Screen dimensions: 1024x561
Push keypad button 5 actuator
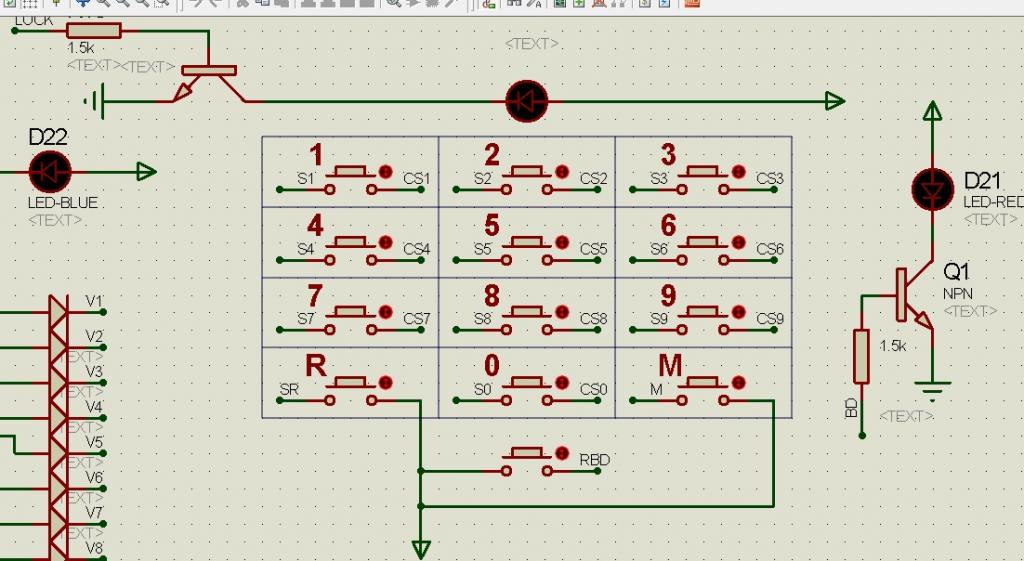click(x=527, y=242)
